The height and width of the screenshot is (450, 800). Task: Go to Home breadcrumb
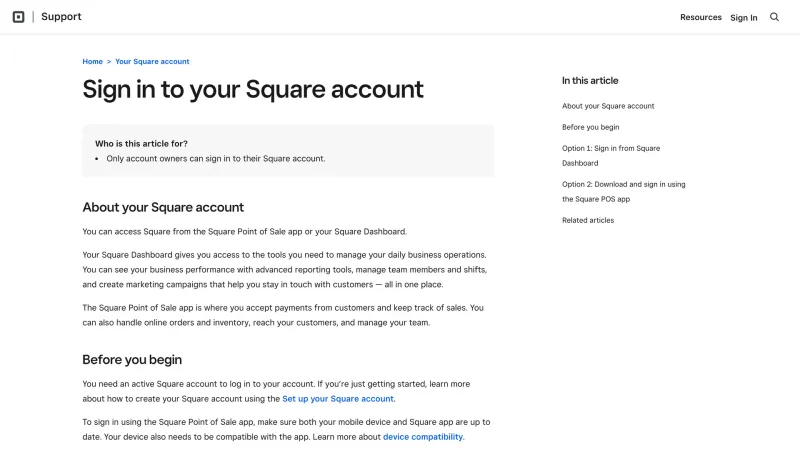pos(92,61)
